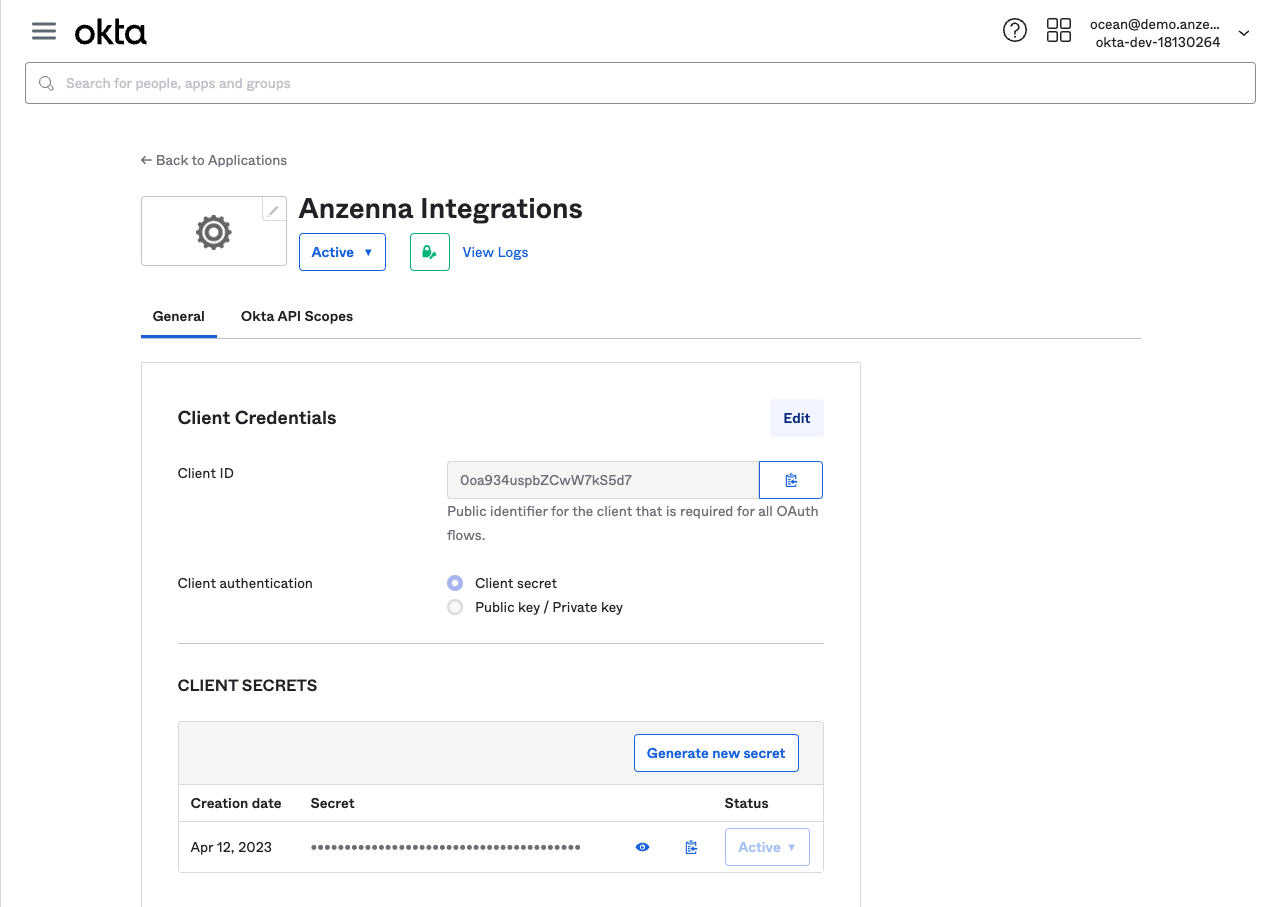1280x907 pixels.
Task: Copy the client secret to clipboard
Action: pyautogui.click(x=691, y=847)
